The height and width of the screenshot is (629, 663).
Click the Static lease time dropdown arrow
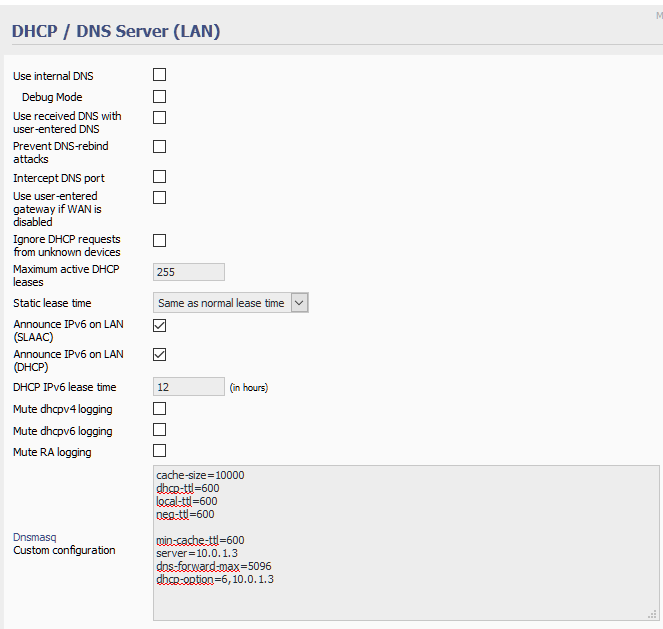[299, 303]
